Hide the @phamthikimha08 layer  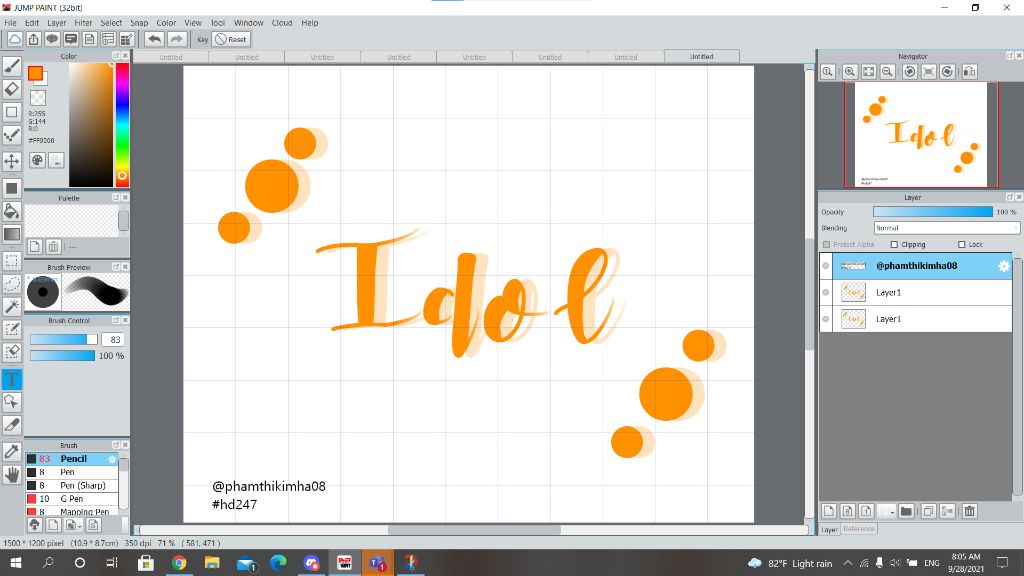[x=826, y=266]
